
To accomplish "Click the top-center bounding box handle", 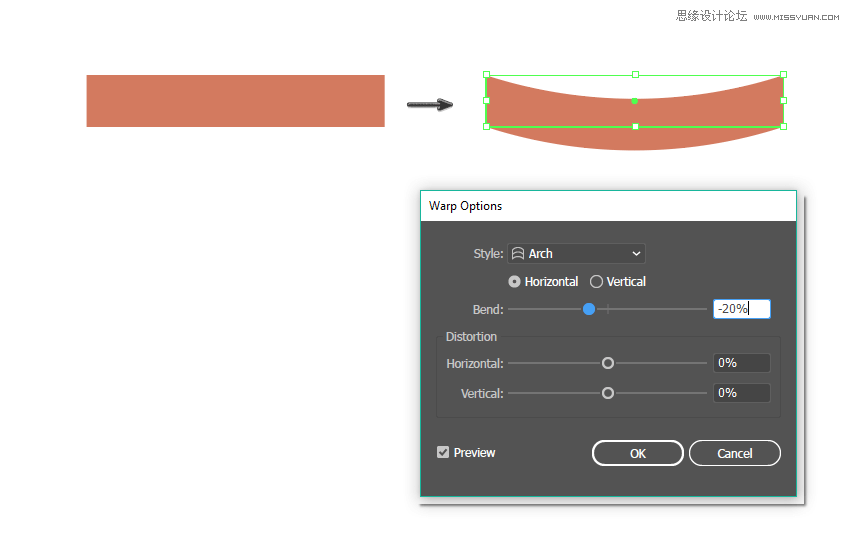I will click(x=635, y=74).
